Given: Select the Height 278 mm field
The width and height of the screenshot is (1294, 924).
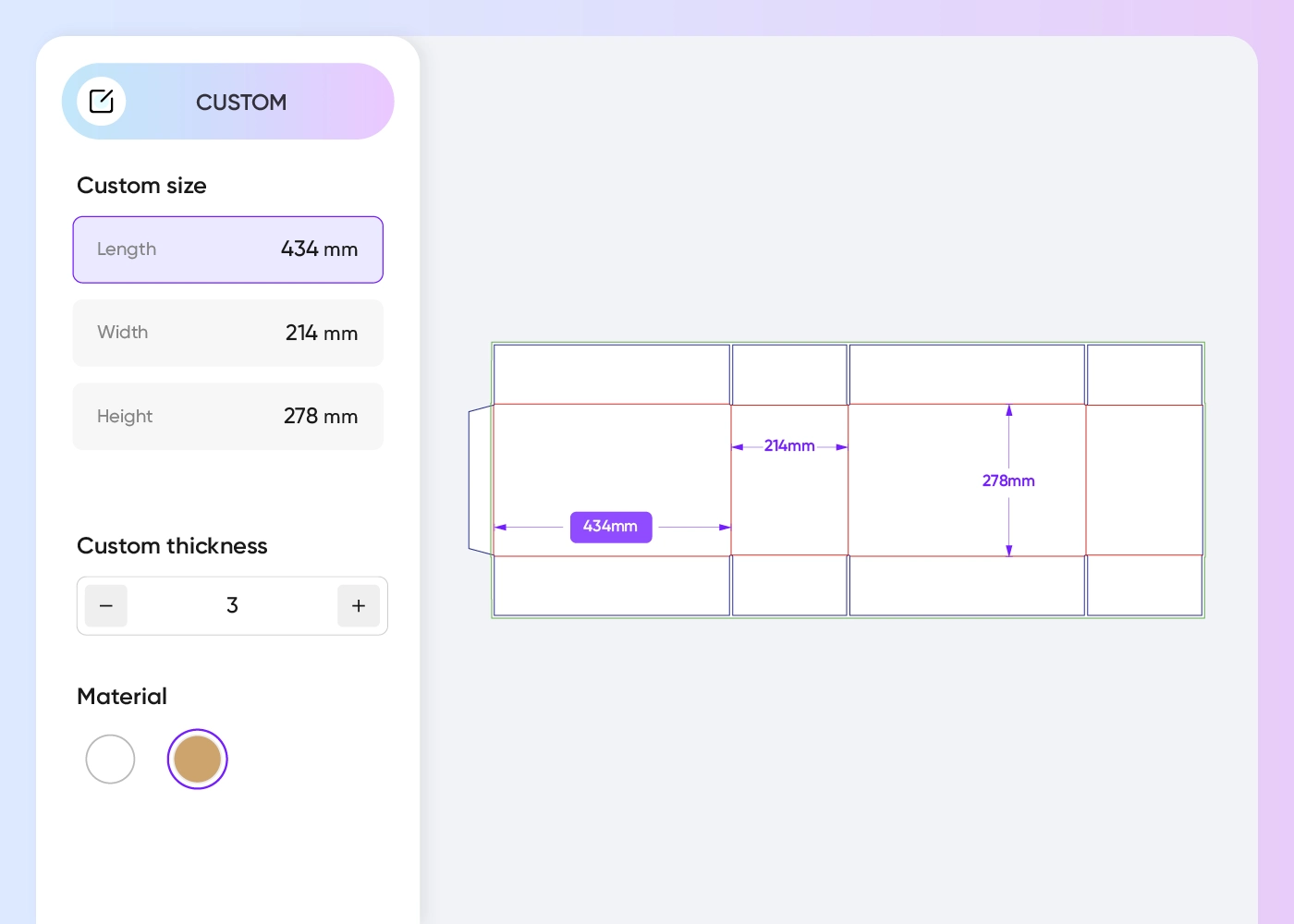Looking at the screenshot, I should (x=227, y=416).
